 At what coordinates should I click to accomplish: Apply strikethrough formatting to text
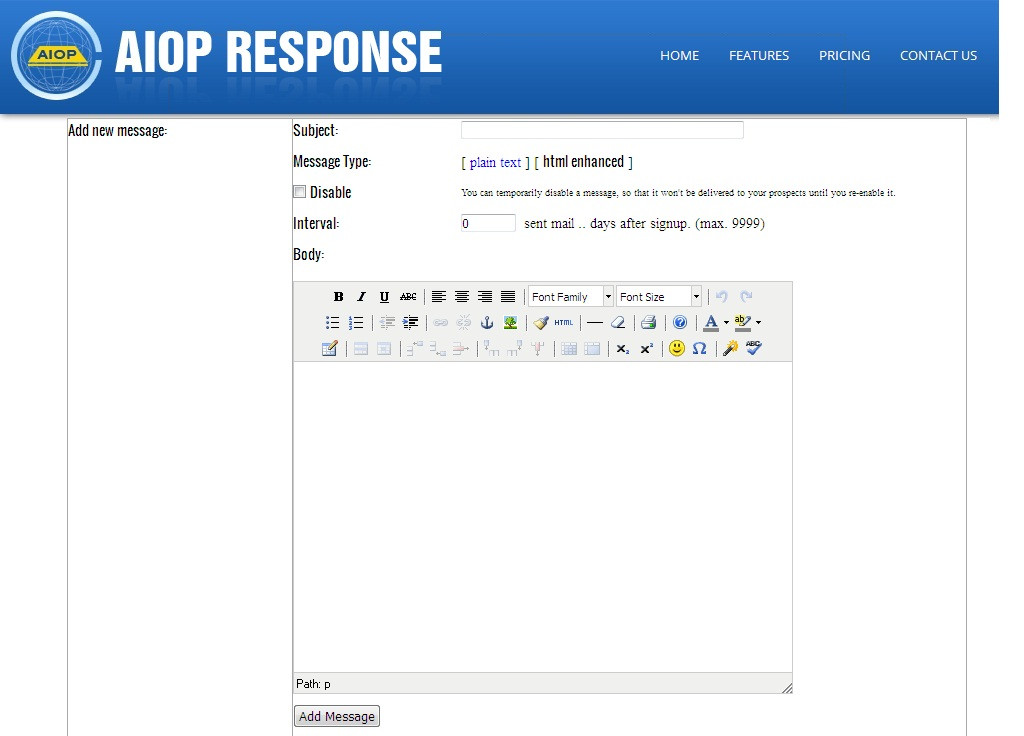coord(408,296)
